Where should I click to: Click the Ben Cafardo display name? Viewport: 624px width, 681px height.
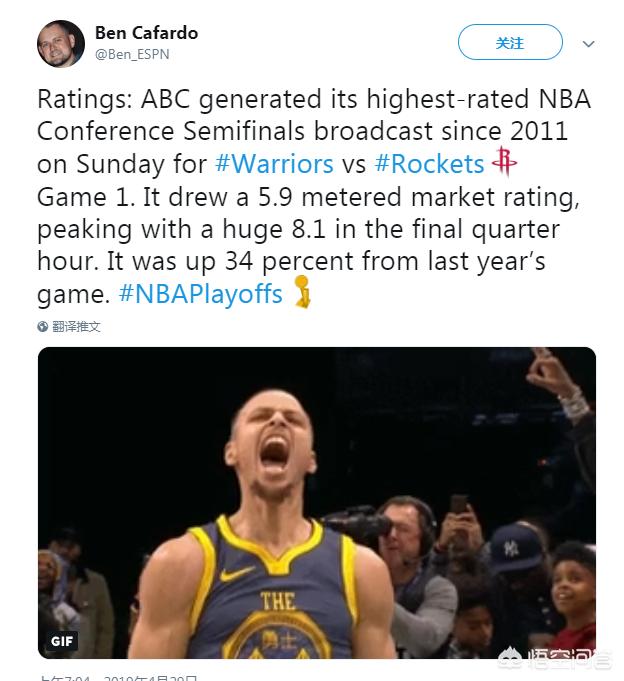(146, 33)
